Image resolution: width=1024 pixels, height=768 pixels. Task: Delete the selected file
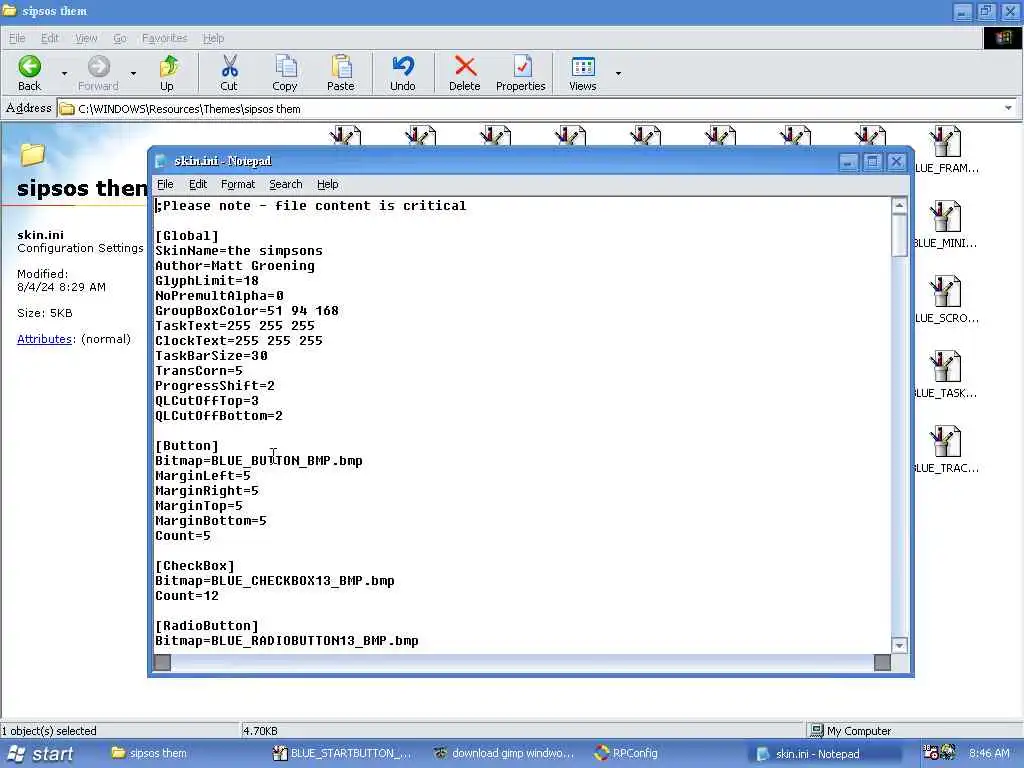[x=465, y=72]
